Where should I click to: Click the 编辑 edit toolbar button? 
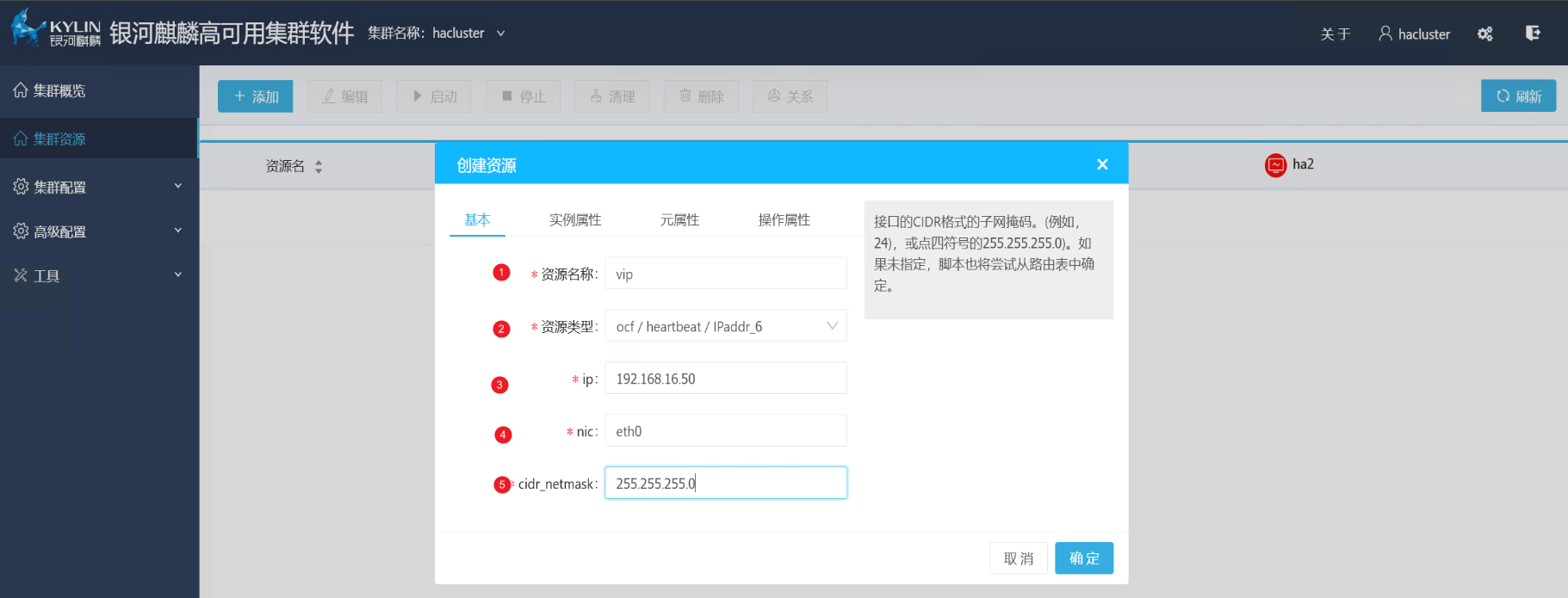(x=344, y=96)
